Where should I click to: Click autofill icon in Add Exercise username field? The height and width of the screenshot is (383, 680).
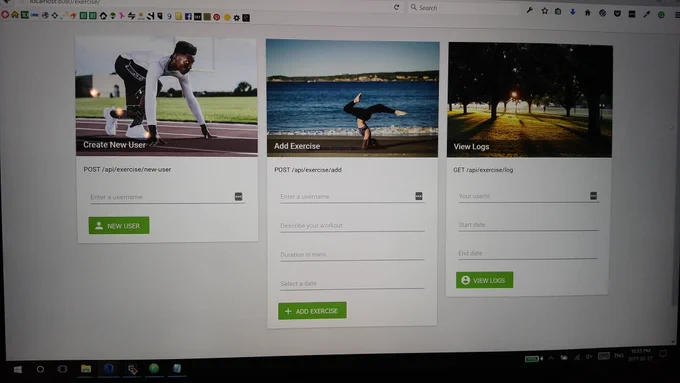(x=418, y=196)
